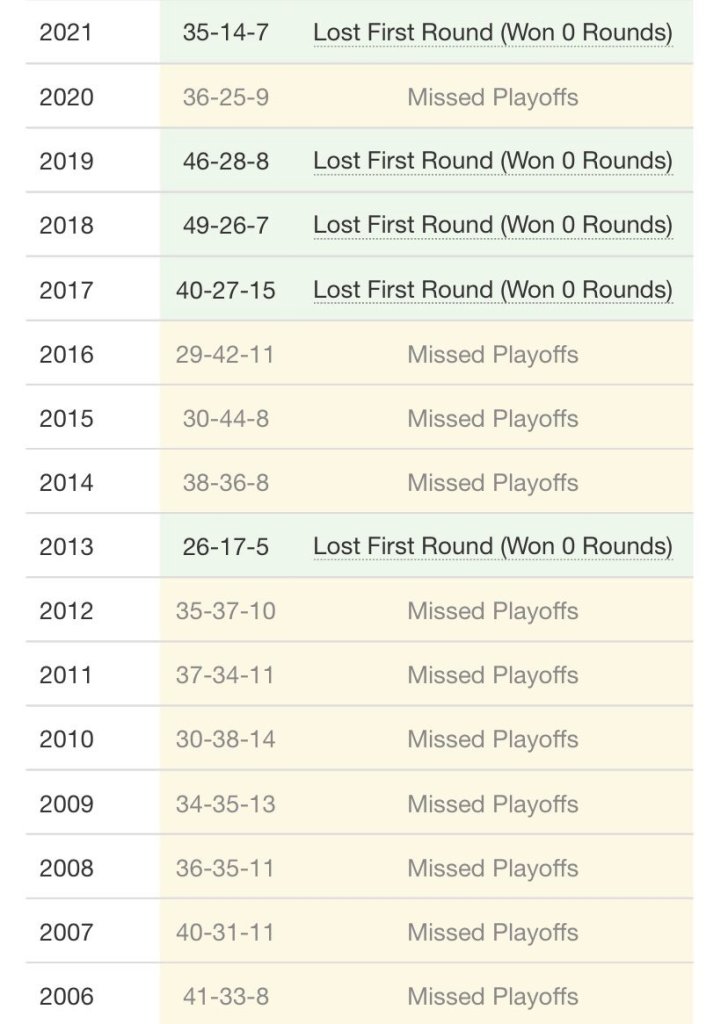Screen dimensions: 728x1024
Task: Click the 2012 Missed Playoffs text
Action: (492, 611)
